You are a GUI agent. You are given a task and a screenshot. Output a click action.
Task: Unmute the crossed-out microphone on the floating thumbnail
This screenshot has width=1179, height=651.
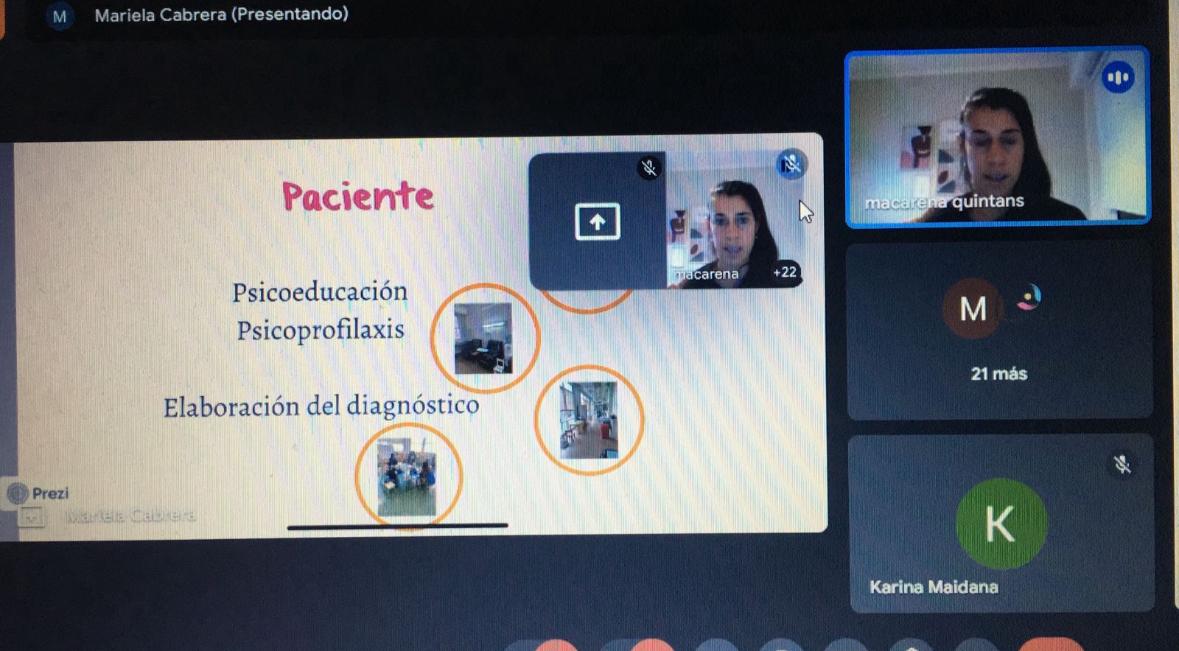pos(651,168)
